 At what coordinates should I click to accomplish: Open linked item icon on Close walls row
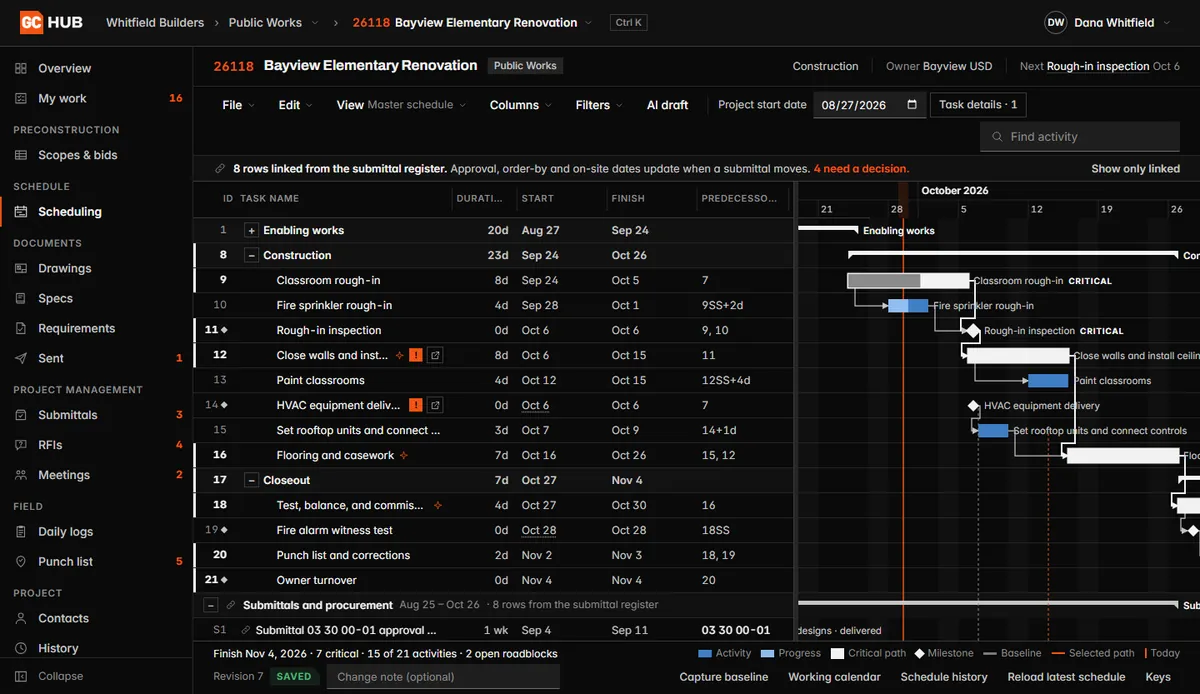tap(435, 355)
